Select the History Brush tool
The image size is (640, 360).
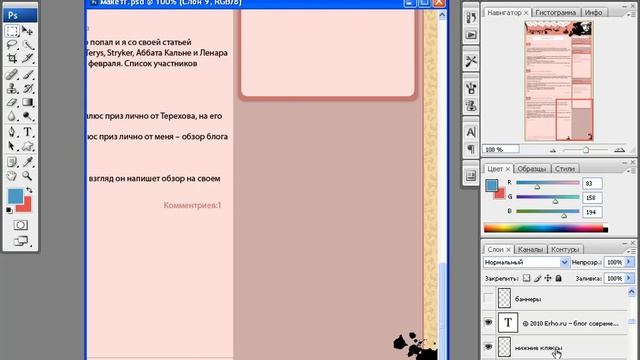point(27,88)
